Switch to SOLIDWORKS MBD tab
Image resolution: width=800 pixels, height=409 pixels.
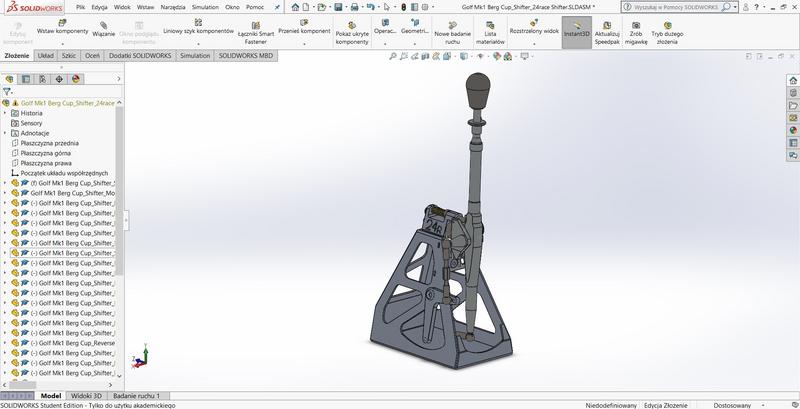point(246,56)
